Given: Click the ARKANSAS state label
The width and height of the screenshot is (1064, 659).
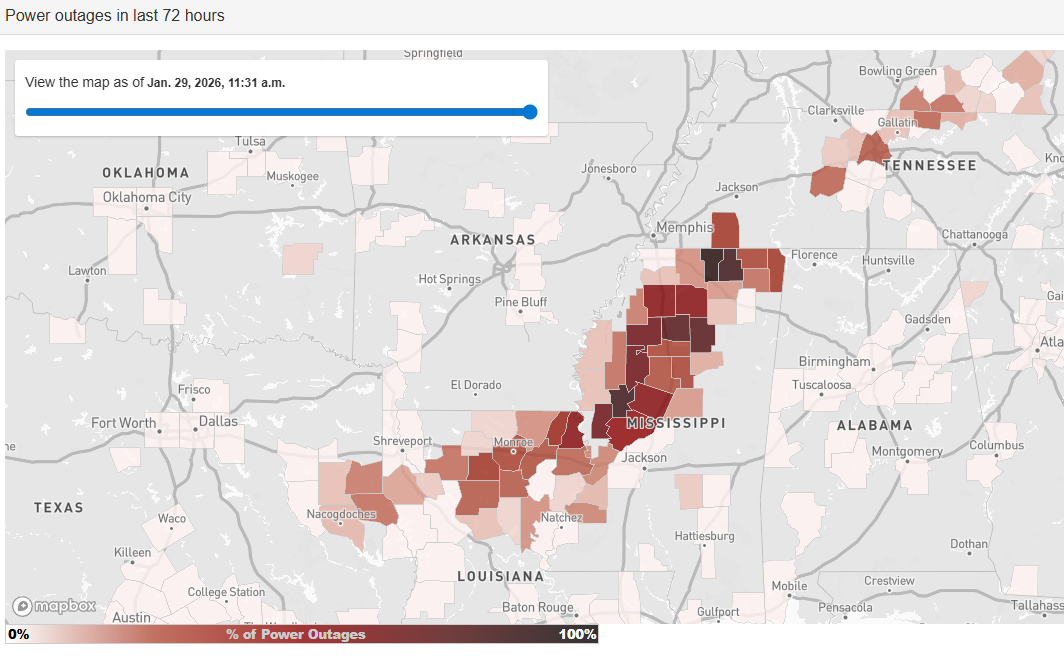Looking at the screenshot, I should click(493, 240).
